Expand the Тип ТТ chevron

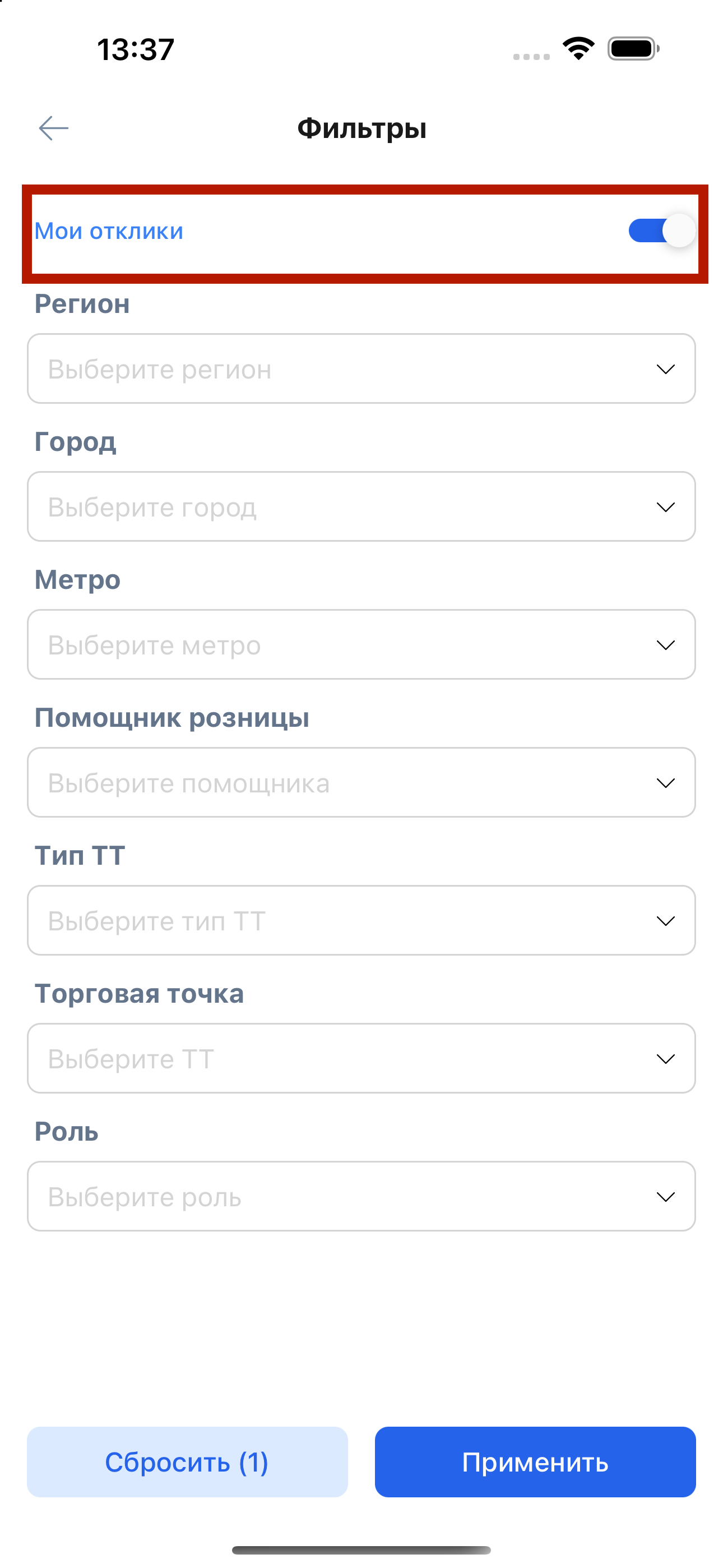666,921
